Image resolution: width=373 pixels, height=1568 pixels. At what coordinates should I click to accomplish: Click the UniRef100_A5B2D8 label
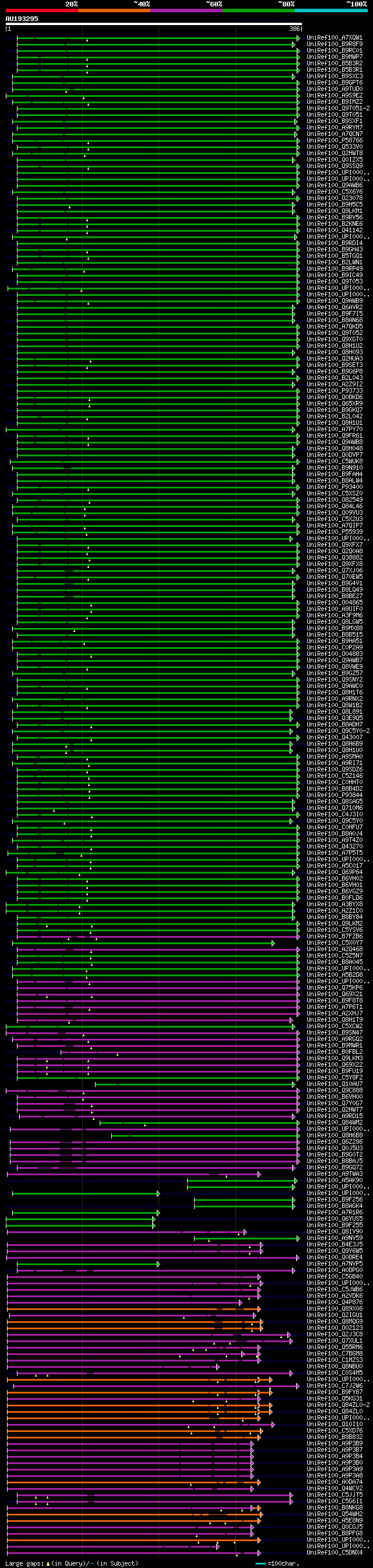coord(335,975)
